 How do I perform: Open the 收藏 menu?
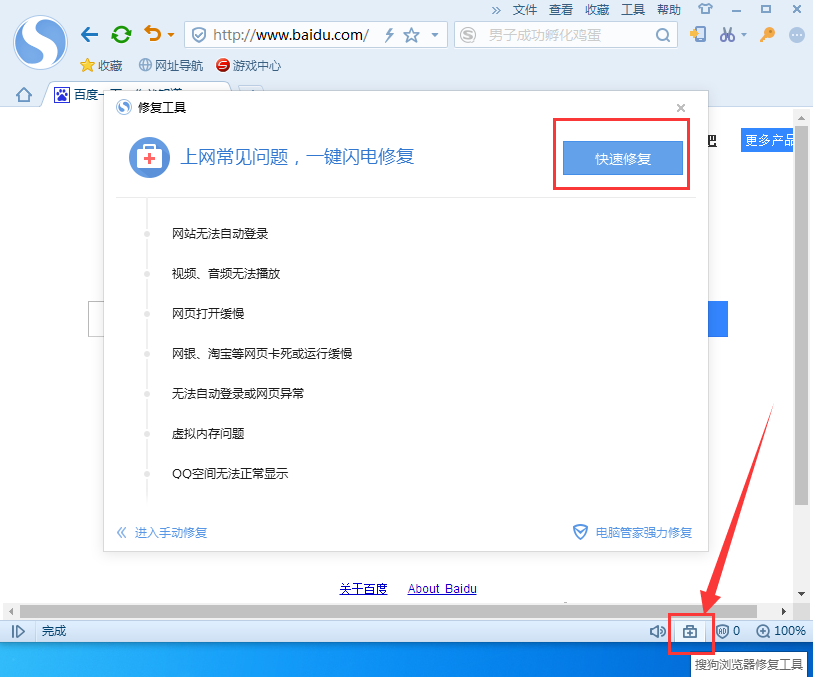click(x=597, y=10)
